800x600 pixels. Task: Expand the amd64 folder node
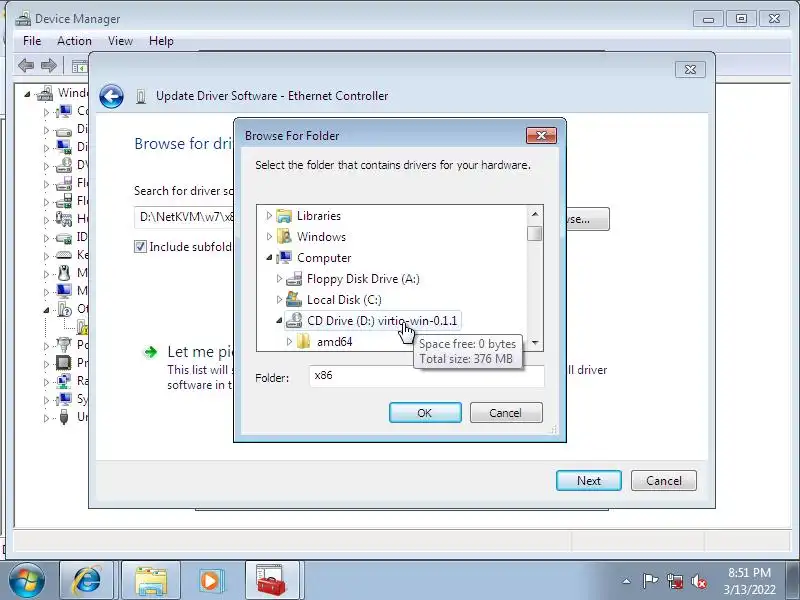pyautogui.click(x=289, y=341)
